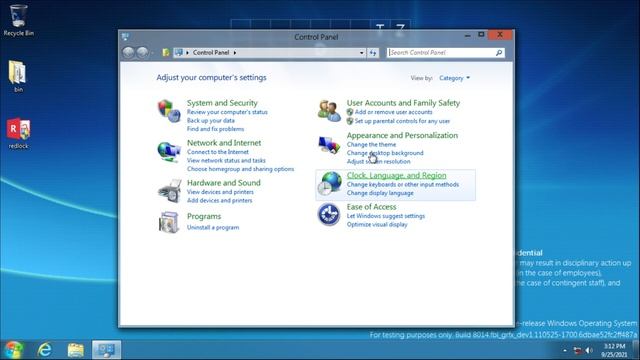Open Hardware and Sound heading link

pos(224,183)
